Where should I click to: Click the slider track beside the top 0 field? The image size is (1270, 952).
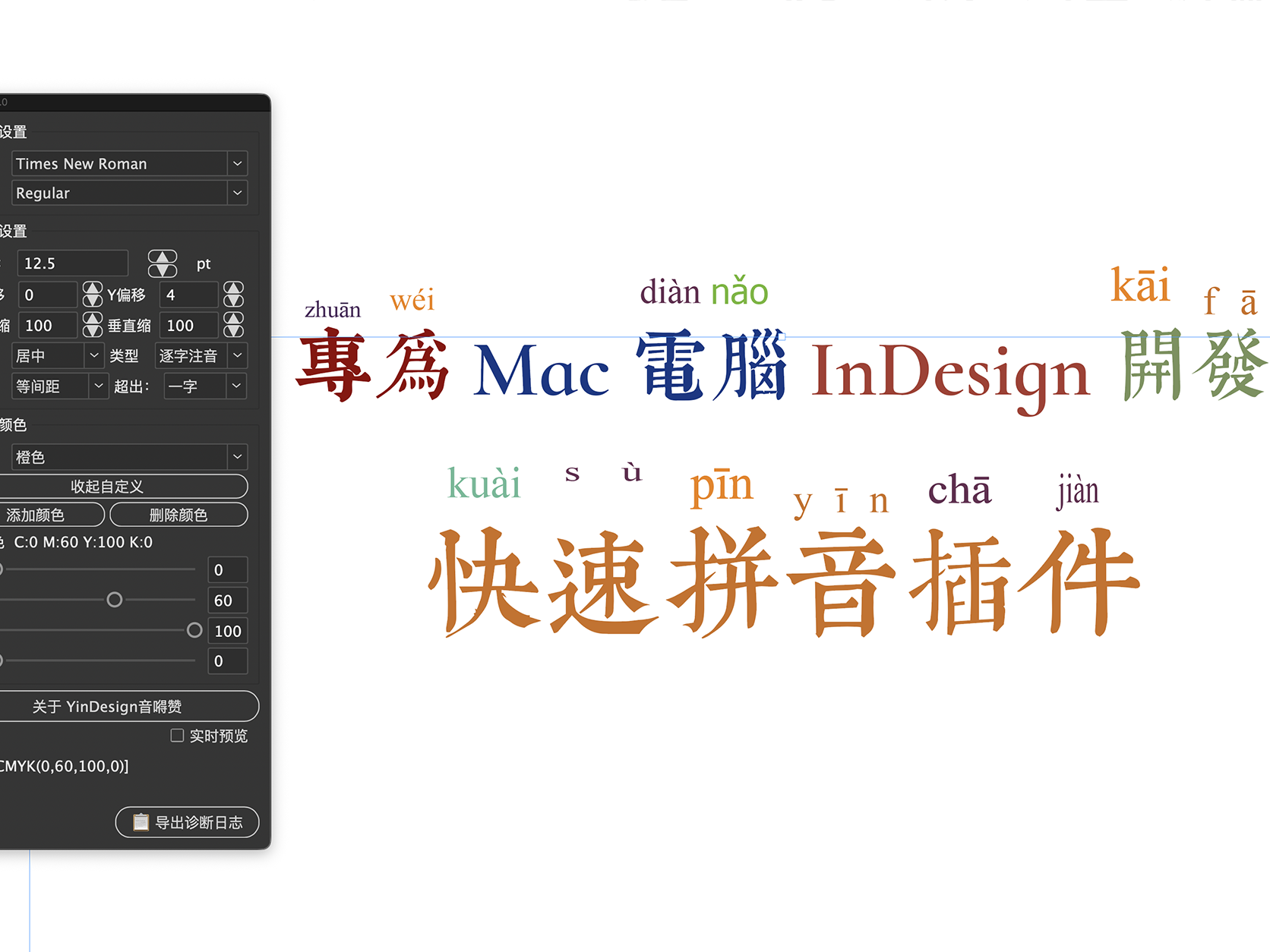pos(99,569)
